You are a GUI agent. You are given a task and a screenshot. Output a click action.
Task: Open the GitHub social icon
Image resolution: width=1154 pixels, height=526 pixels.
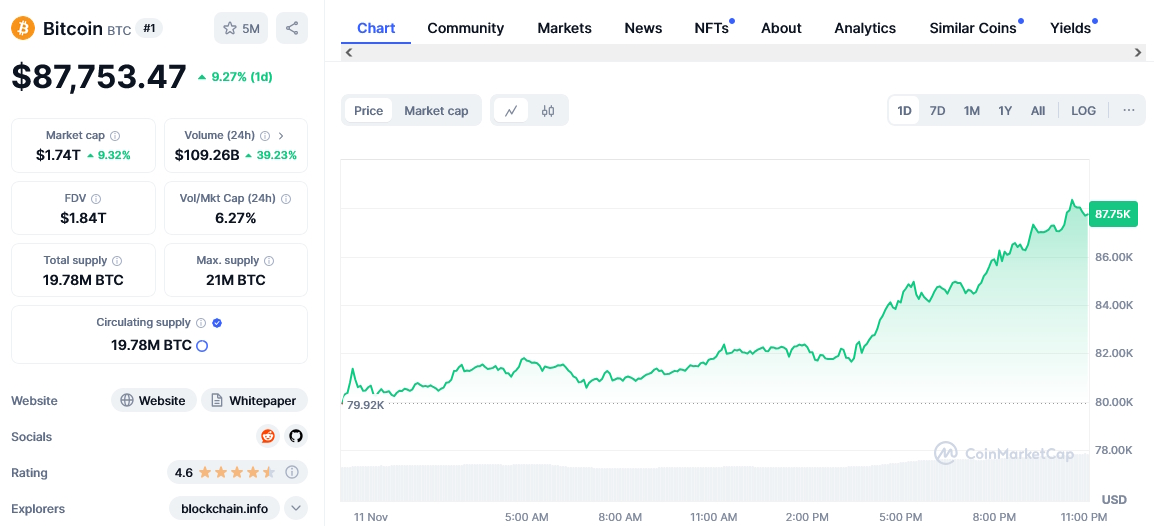(x=295, y=436)
